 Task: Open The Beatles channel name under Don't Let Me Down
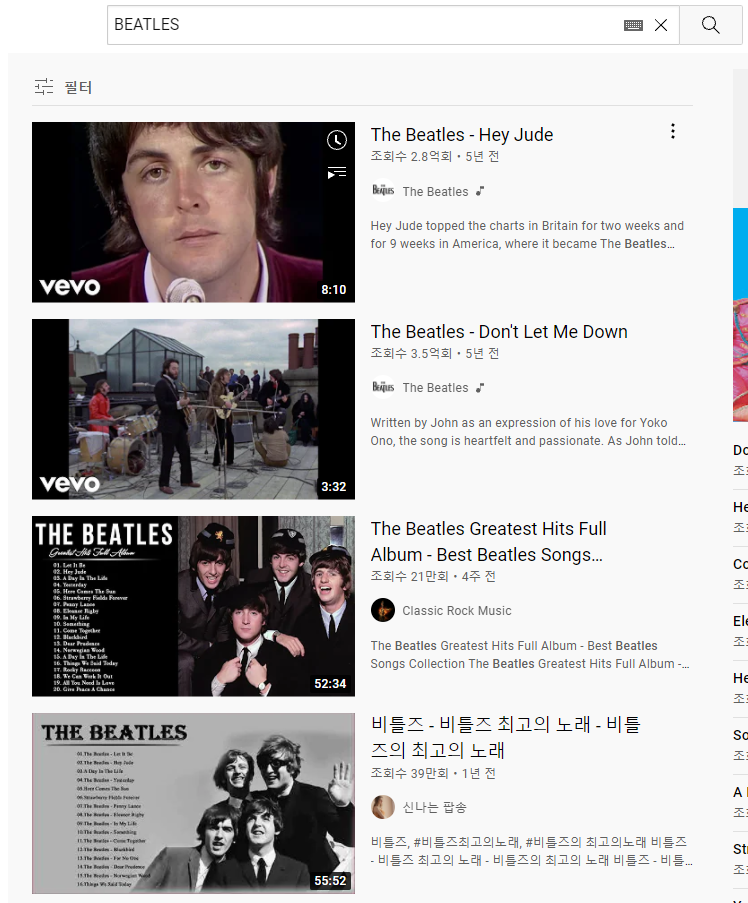[435, 388]
